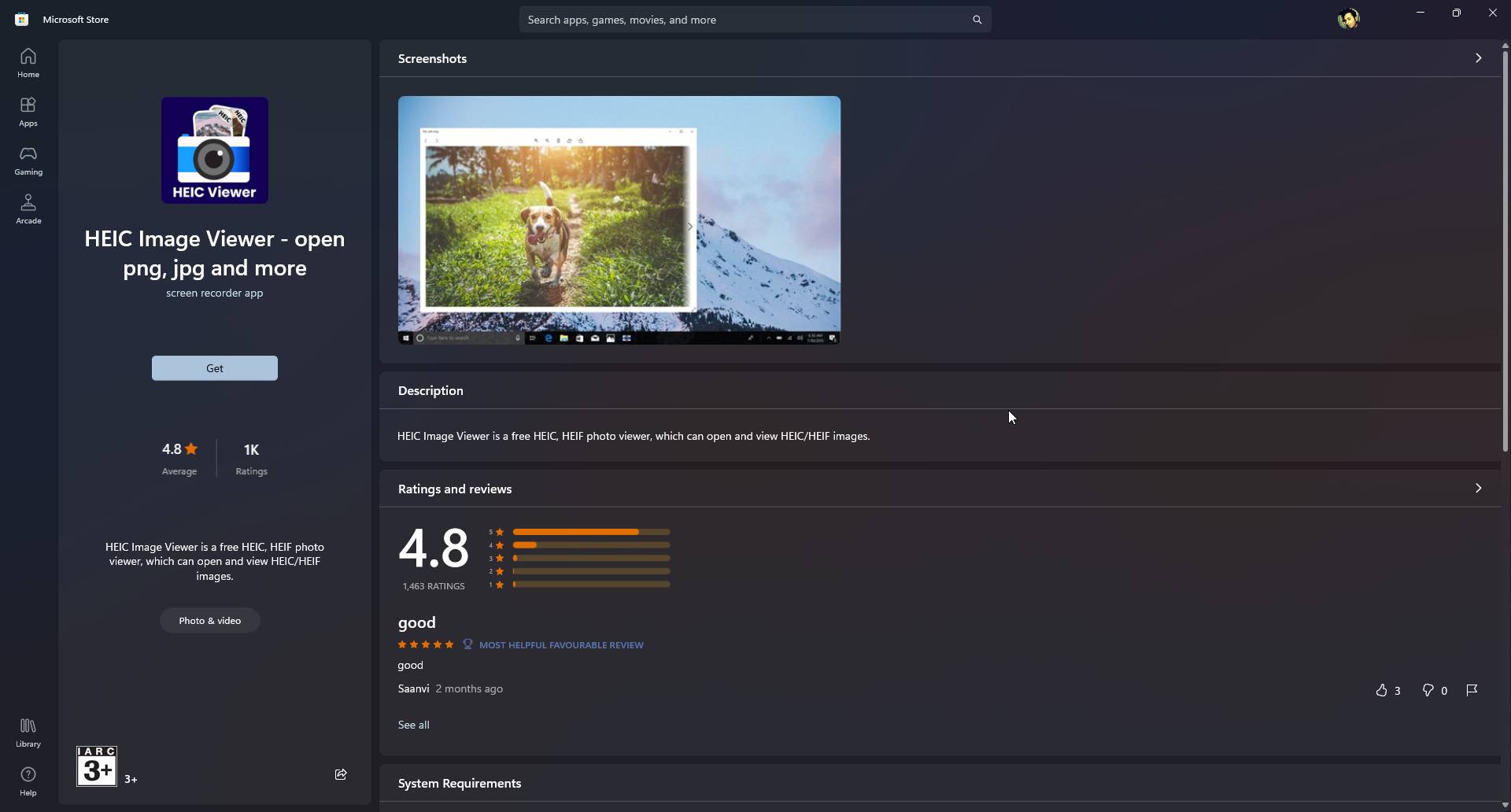Screen dimensions: 1511x812
Task: Click the IARC 3+ rating badge
Action: [x=97, y=766]
